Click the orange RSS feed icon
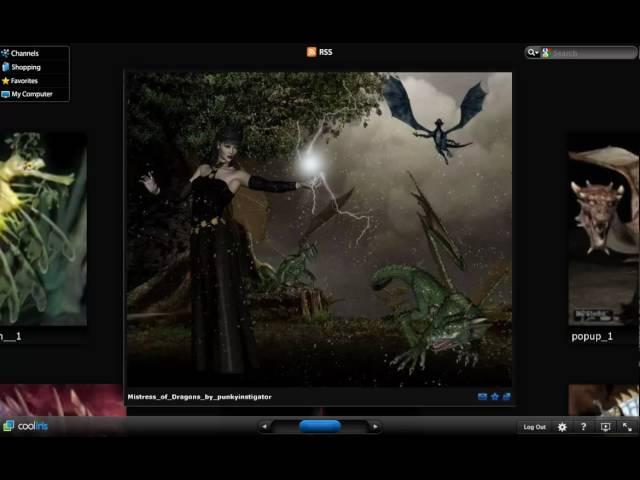Image resolution: width=640 pixels, height=480 pixels. click(311, 52)
